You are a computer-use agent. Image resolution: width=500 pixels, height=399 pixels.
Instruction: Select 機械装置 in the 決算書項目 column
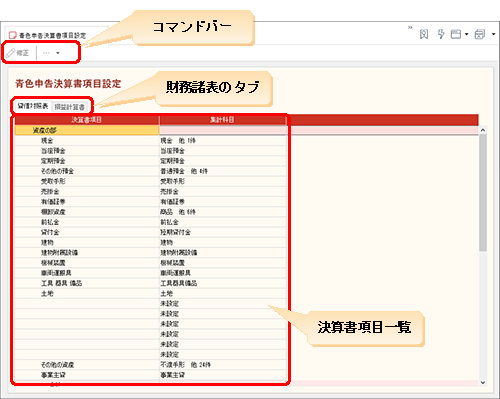point(53,263)
